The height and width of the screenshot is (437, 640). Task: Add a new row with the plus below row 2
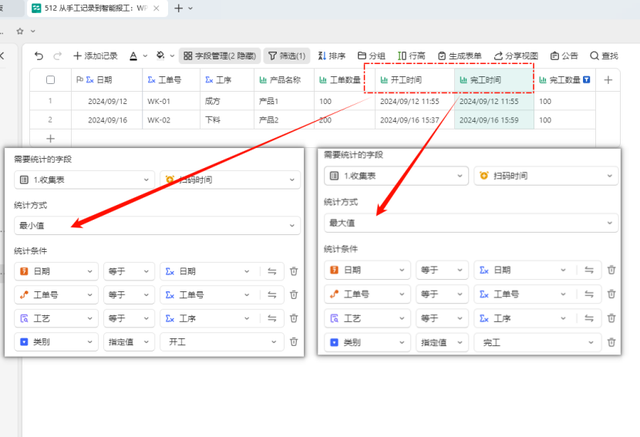[50, 139]
